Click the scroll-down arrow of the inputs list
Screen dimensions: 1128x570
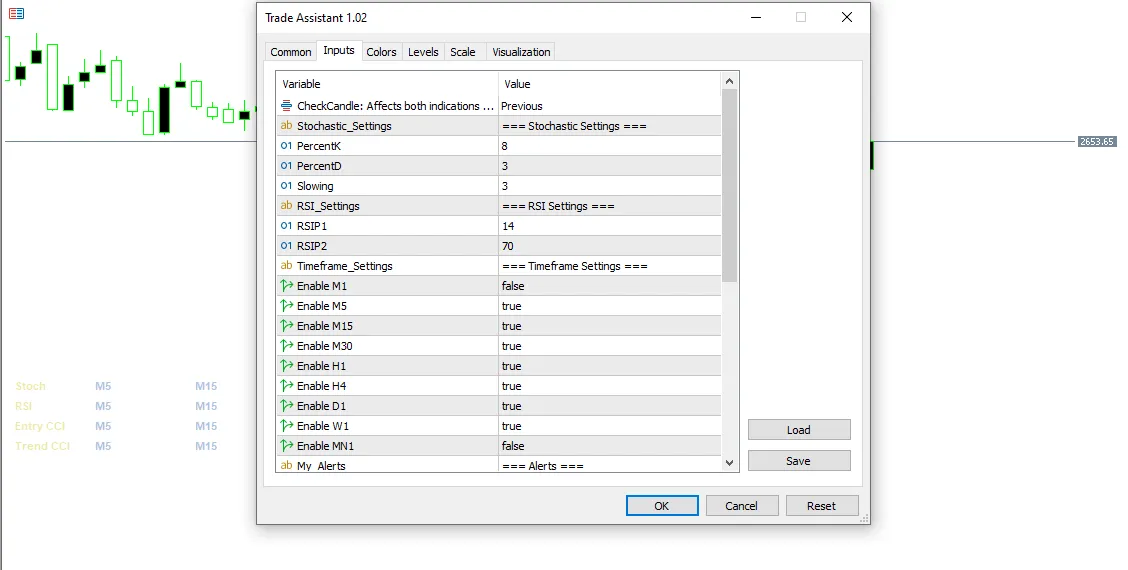pos(729,462)
